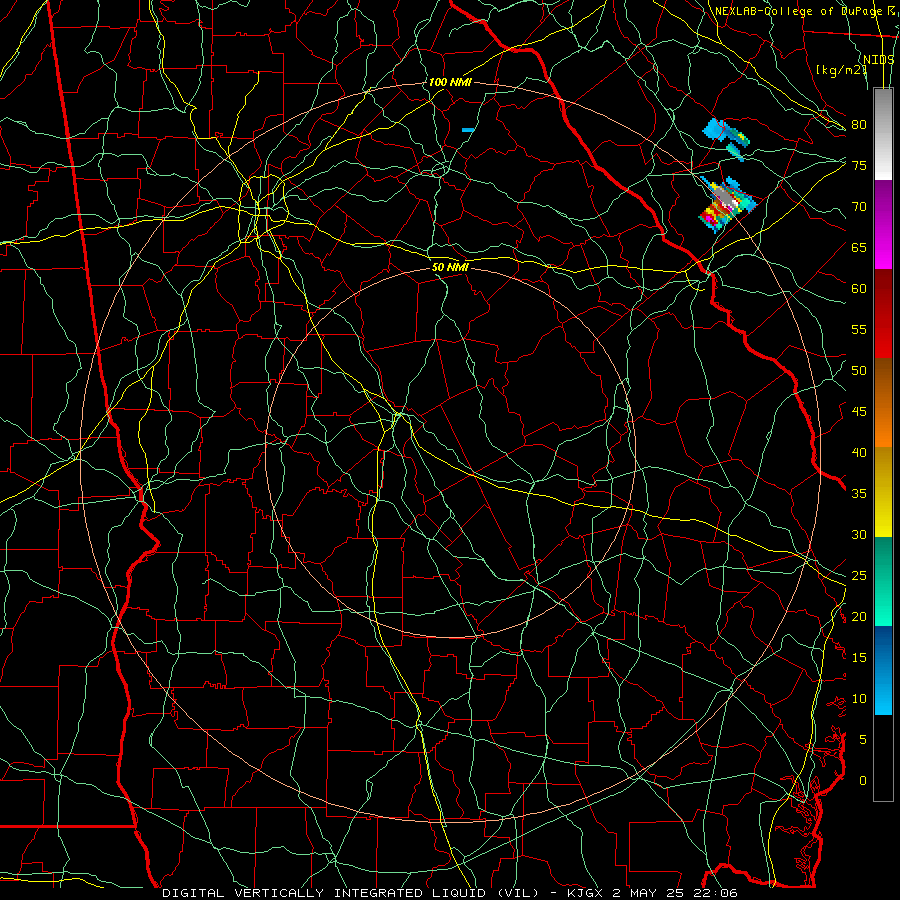Click the 65 value on the legend
Viewport: 900px width, 900px height.
[x=859, y=247]
